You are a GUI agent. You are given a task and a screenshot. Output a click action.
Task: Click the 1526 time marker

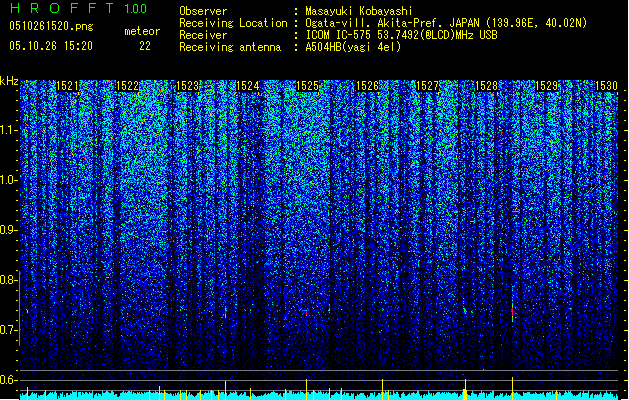[367, 86]
